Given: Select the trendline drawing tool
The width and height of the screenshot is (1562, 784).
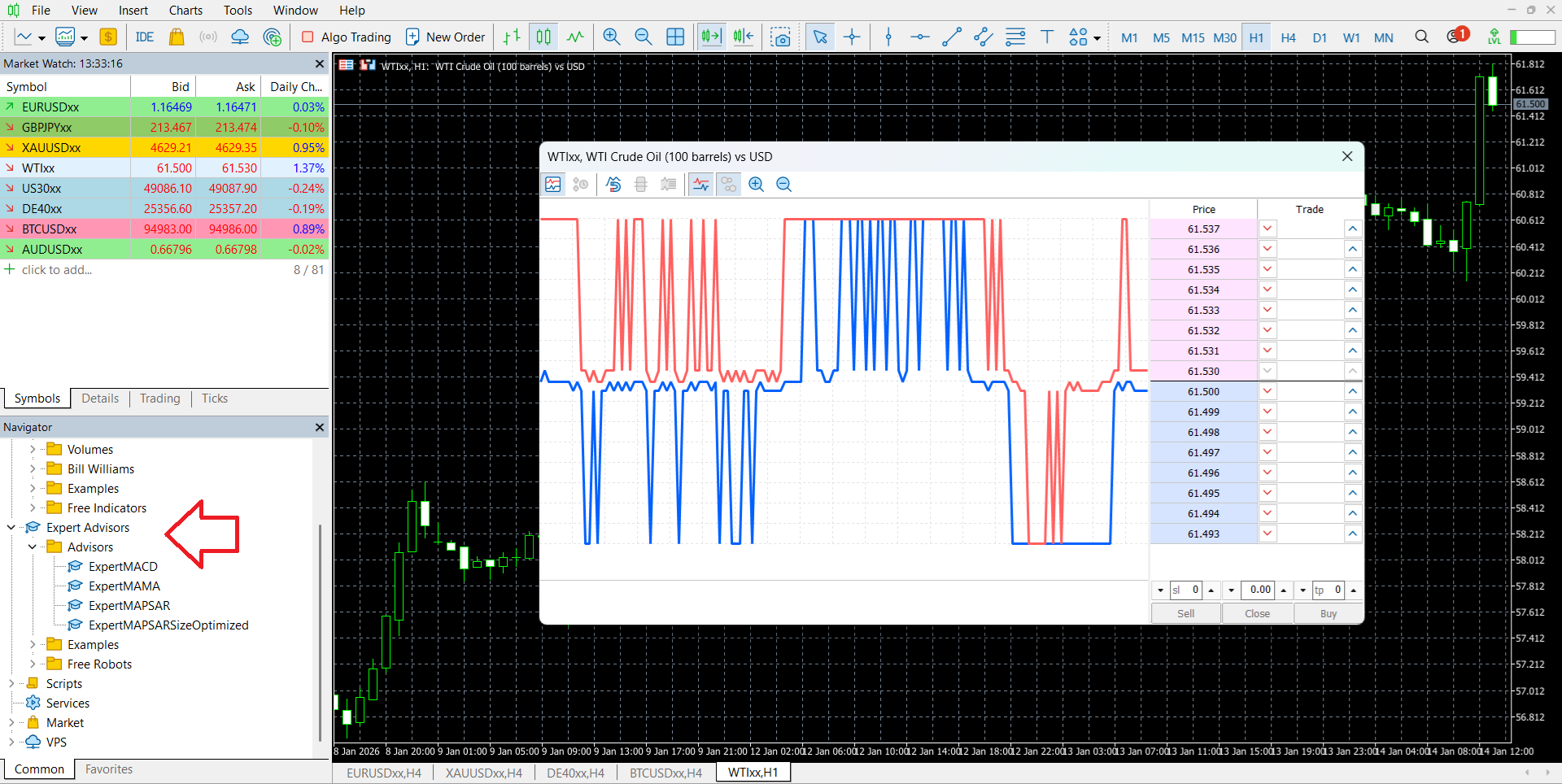Looking at the screenshot, I should coord(951,37).
